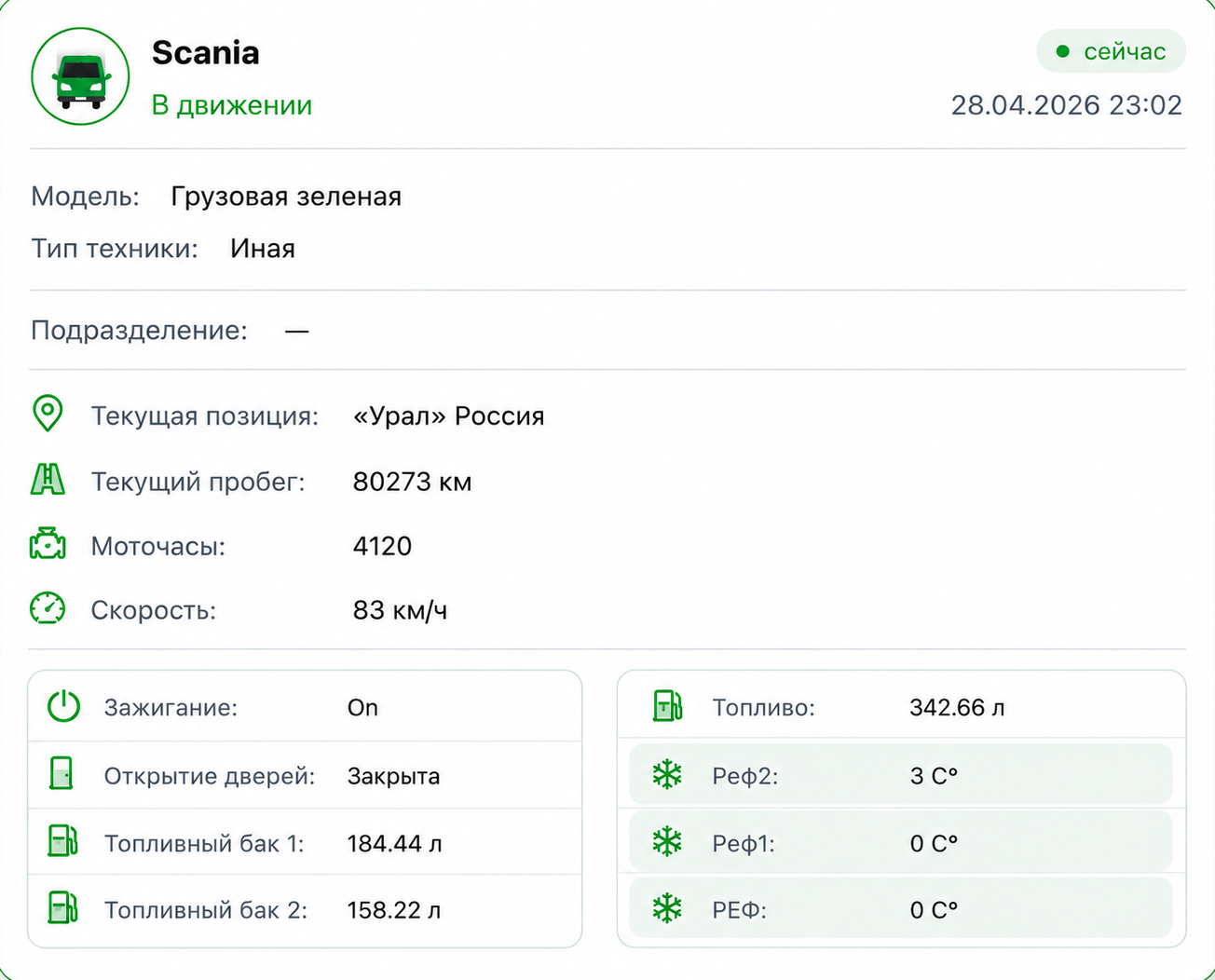Click the РЕФ snowflake icon
The height and width of the screenshot is (980, 1215).
[667, 908]
